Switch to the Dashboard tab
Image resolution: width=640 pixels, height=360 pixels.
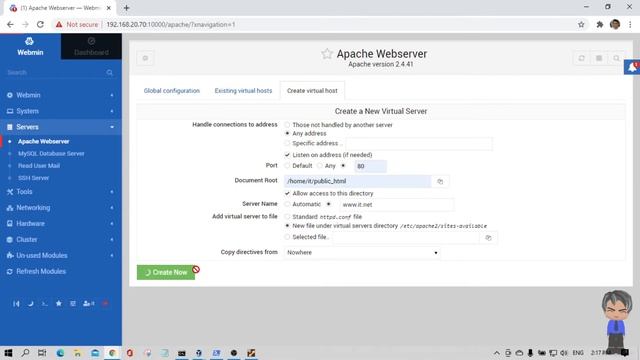(91, 47)
